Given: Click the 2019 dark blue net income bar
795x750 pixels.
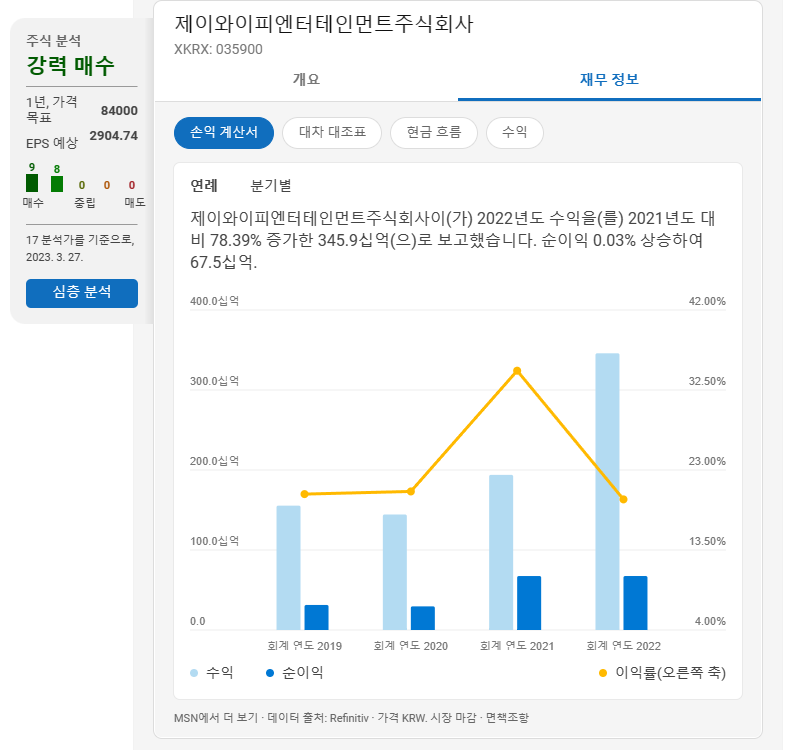Looking at the screenshot, I should click(x=316, y=617).
